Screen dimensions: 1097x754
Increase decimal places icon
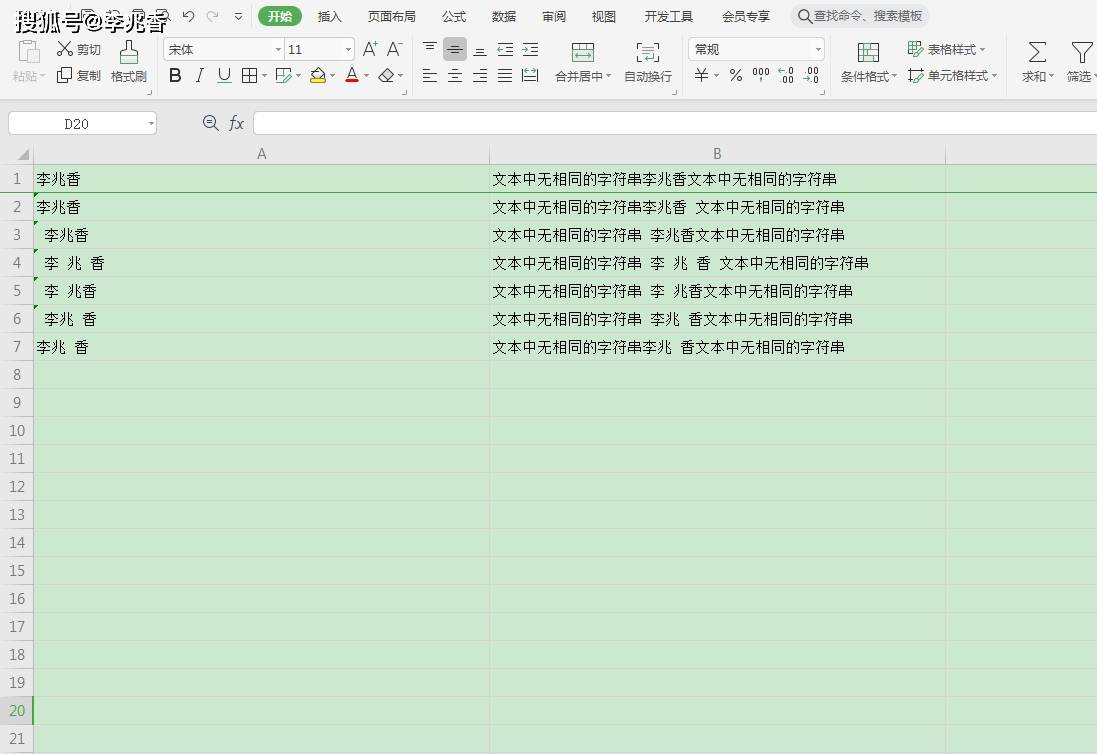pos(786,75)
